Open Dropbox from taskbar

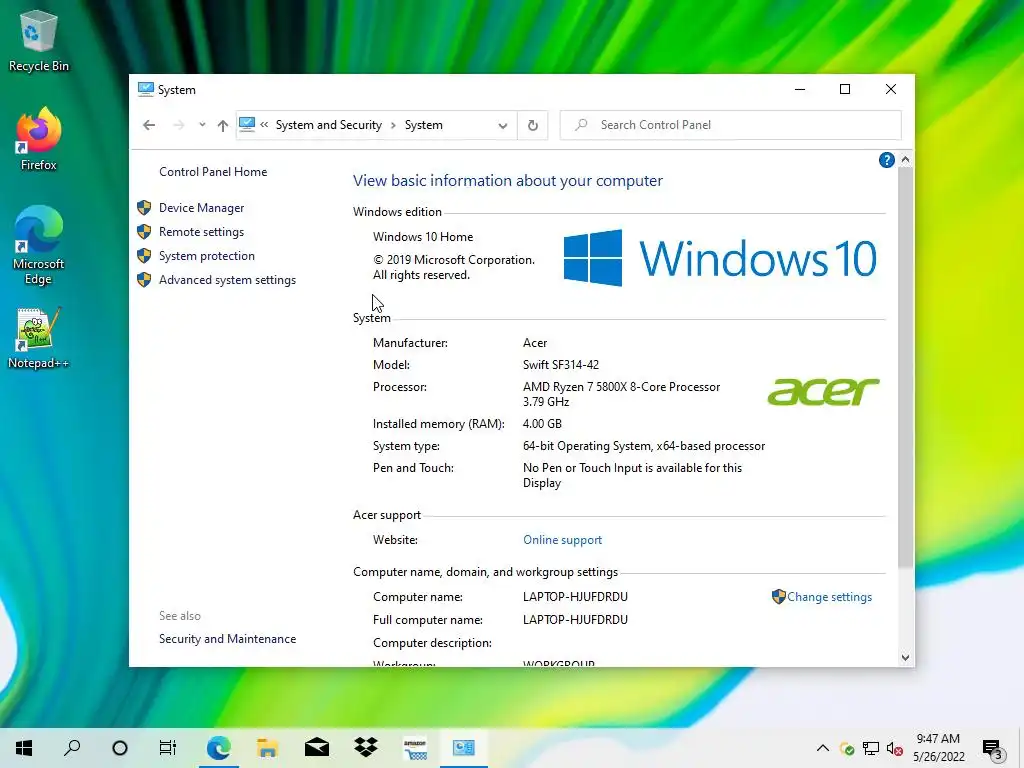366,748
